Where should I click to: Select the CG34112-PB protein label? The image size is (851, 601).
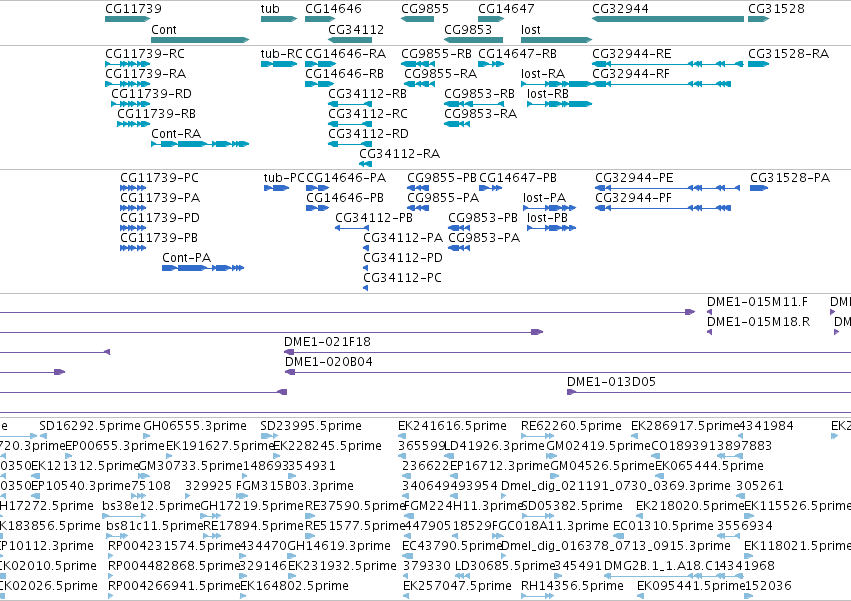374,218
